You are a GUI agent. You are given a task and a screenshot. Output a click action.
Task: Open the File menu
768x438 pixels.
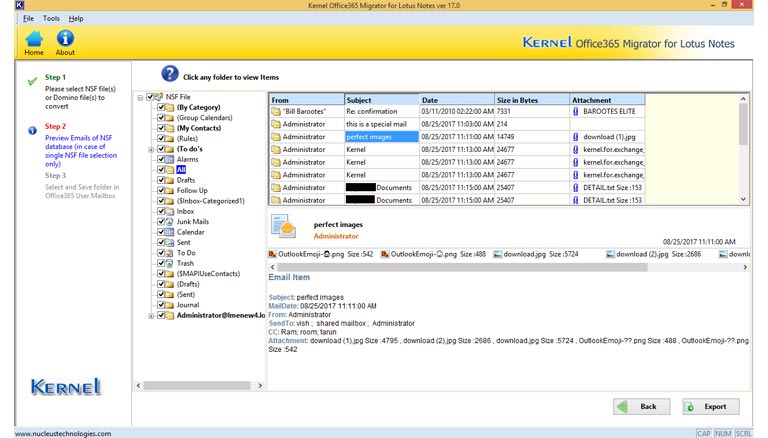click(27, 18)
